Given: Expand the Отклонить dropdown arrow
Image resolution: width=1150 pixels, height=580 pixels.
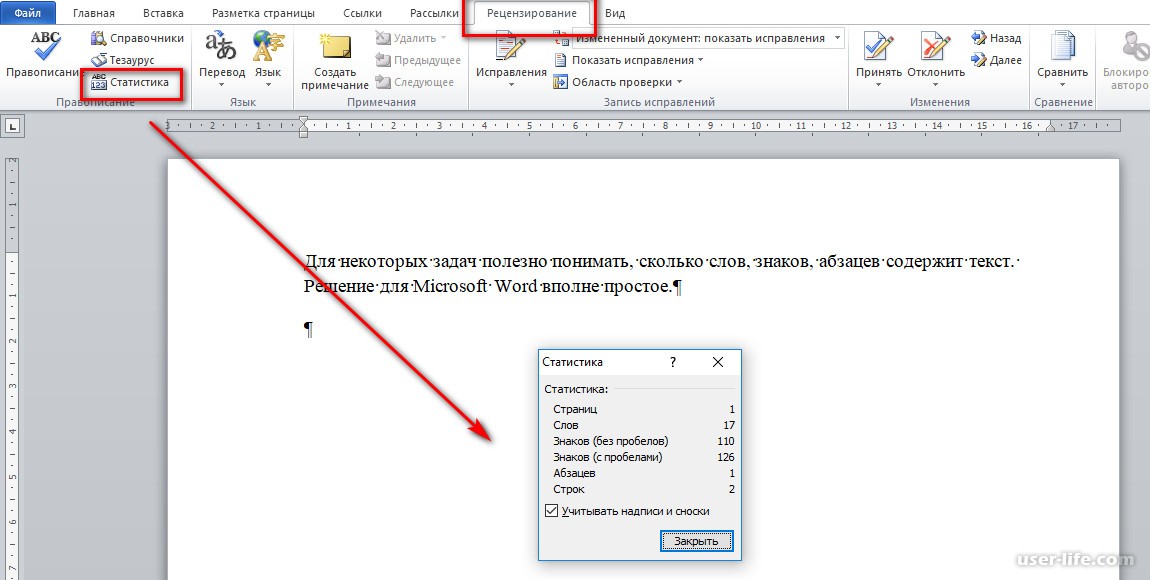Looking at the screenshot, I should [x=936, y=85].
